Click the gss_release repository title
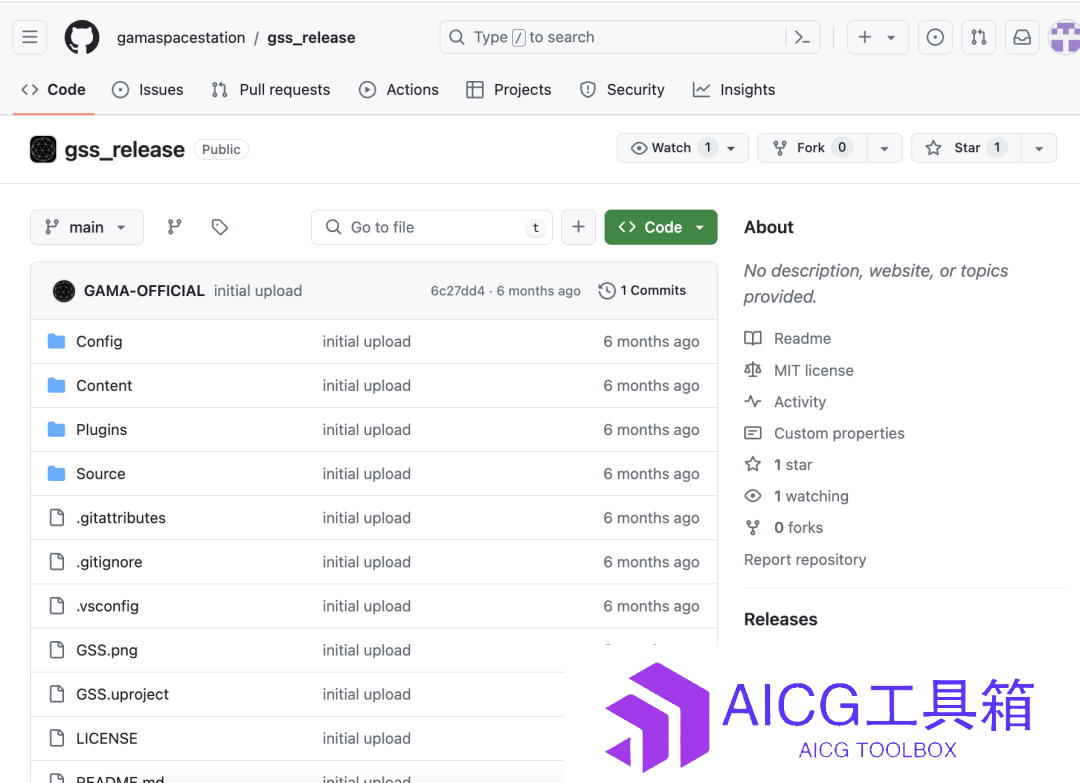Image resolution: width=1080 pixels, height=783 pixels. click(125, 149)
